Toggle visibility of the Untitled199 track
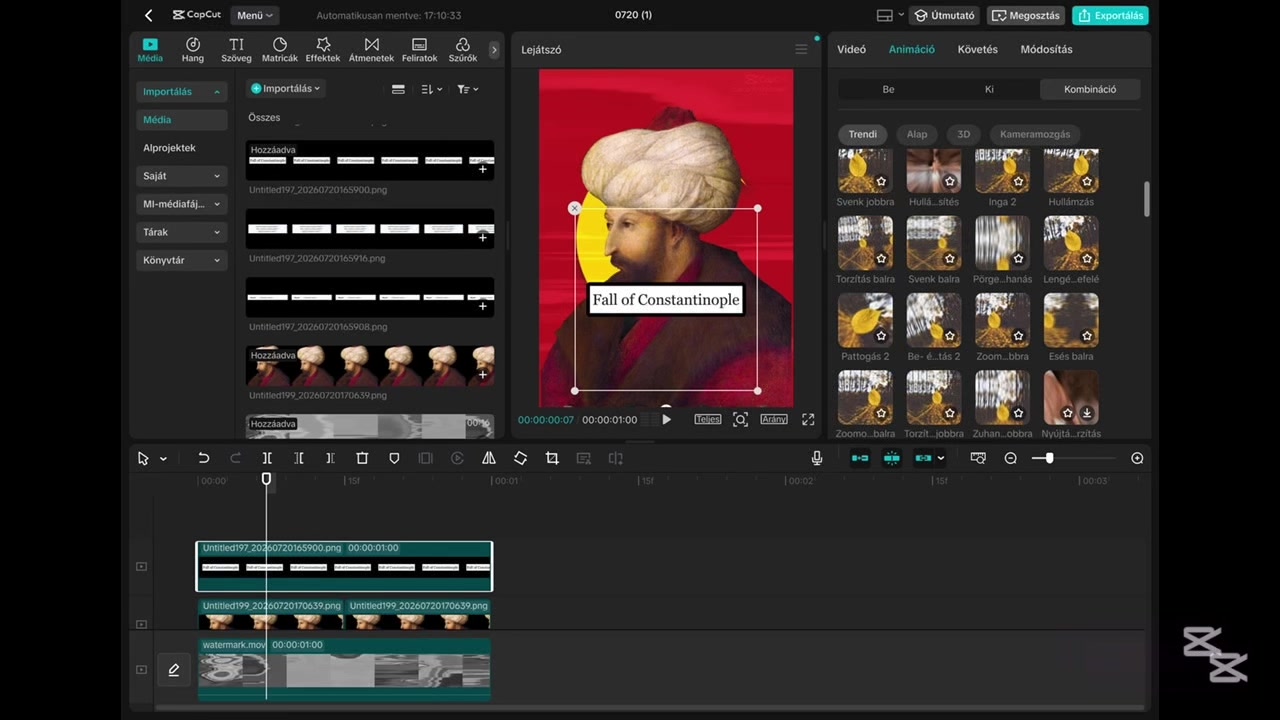 141,624
